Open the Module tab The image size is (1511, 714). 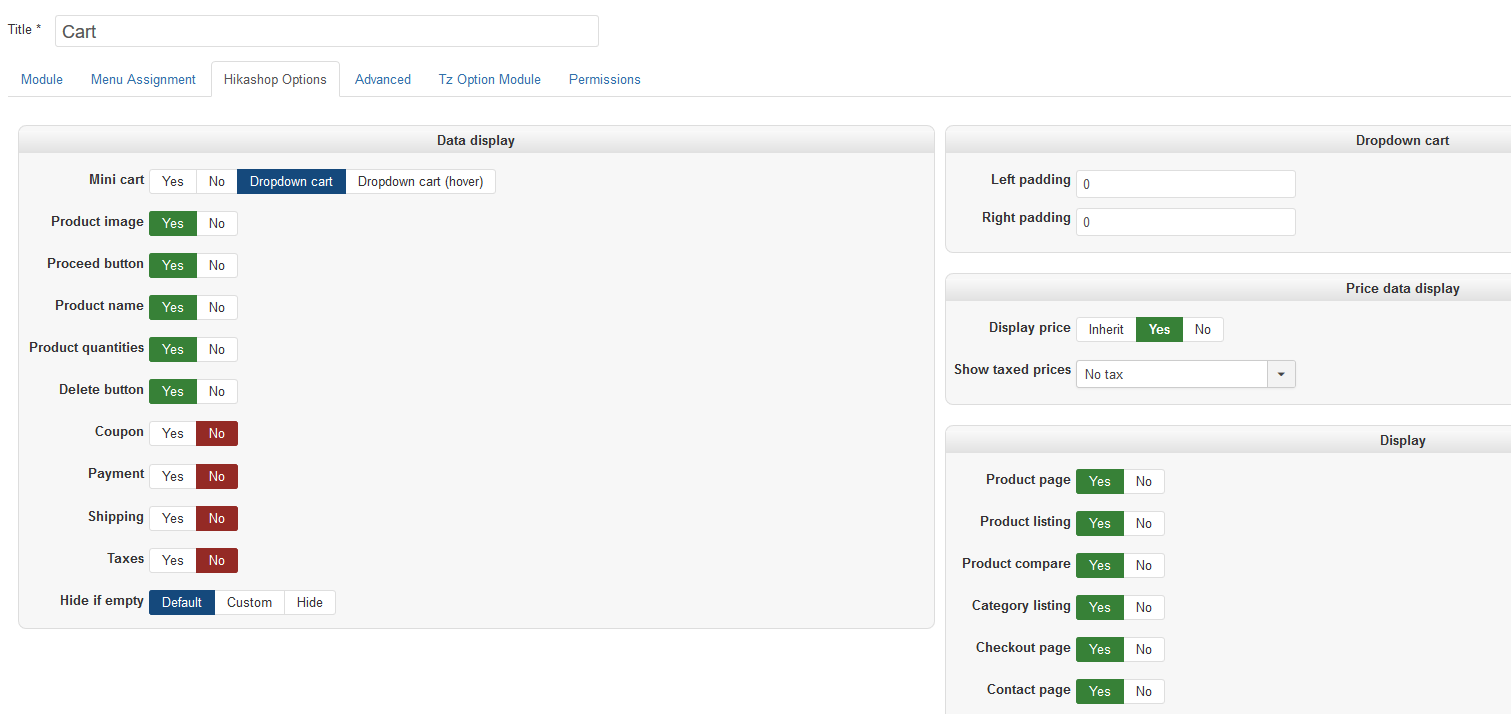(42, 79)
